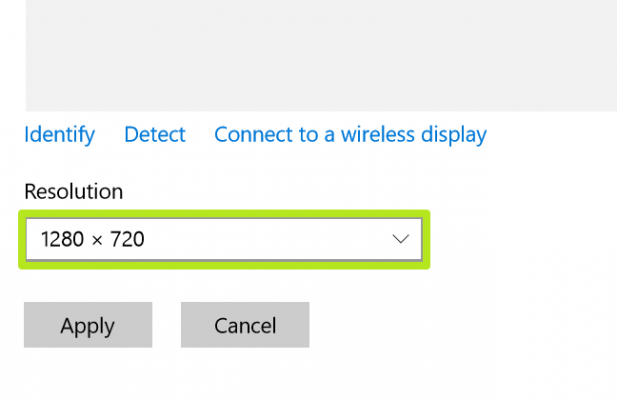The width and height of the screenshot is (617, 400).
Task: Identify connected displays
Action: coord(59,134)
